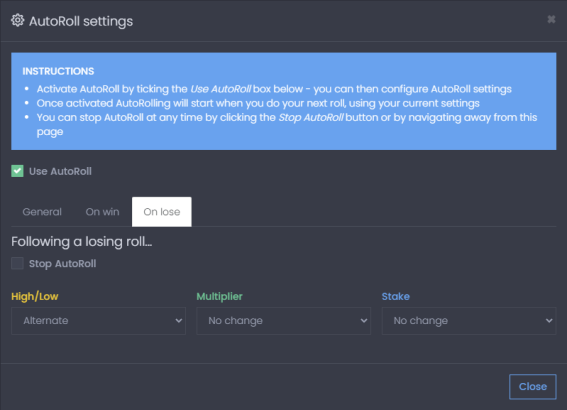Image resolution: width=567 pixels, height=410 pixels.
Task: Click the chevron arrow on Stake dropdown
Action: (x=549, y=321)
